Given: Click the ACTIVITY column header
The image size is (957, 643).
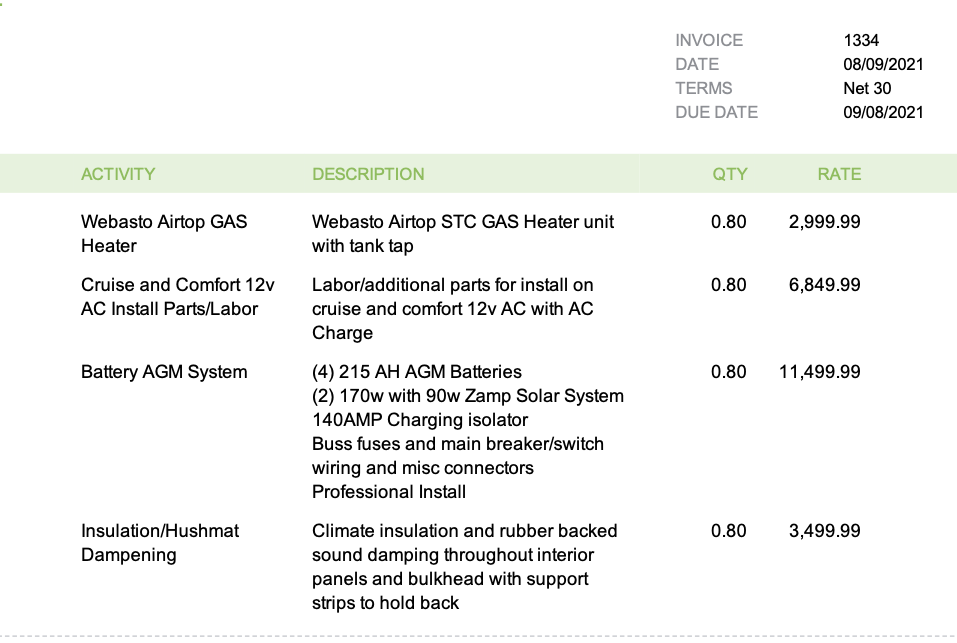Looking at the screenshot, I should click(118, 174).
